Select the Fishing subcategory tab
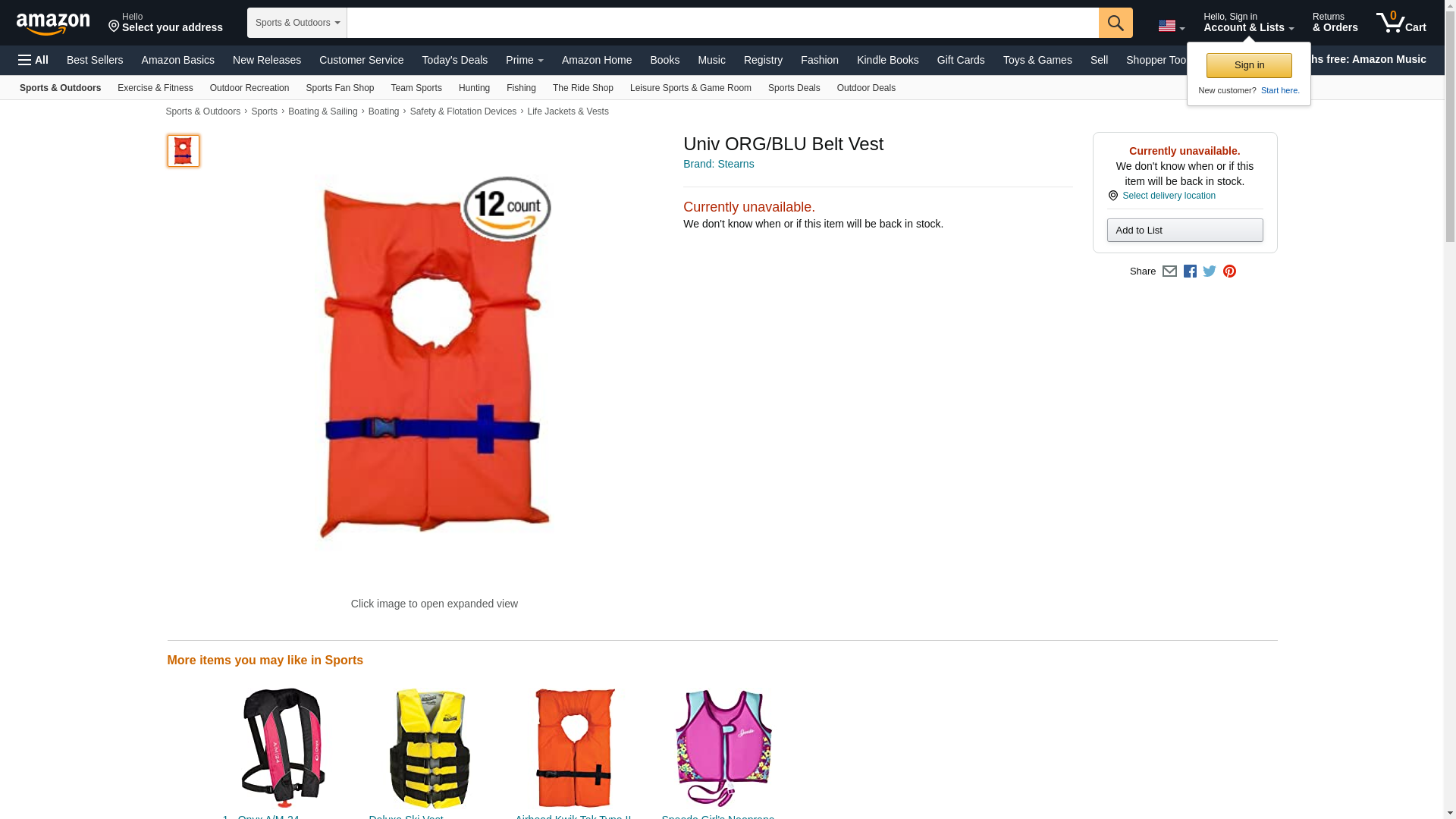This screenshot has height=819, width=1456. 521,88
